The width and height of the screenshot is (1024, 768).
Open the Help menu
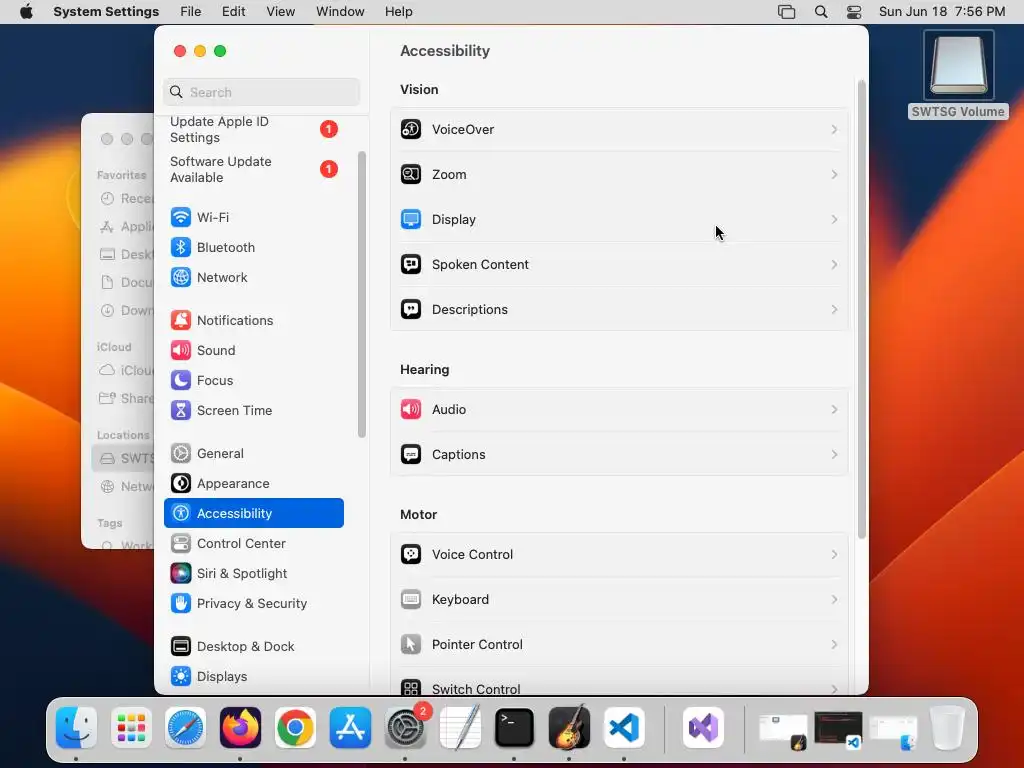(398, 12)
